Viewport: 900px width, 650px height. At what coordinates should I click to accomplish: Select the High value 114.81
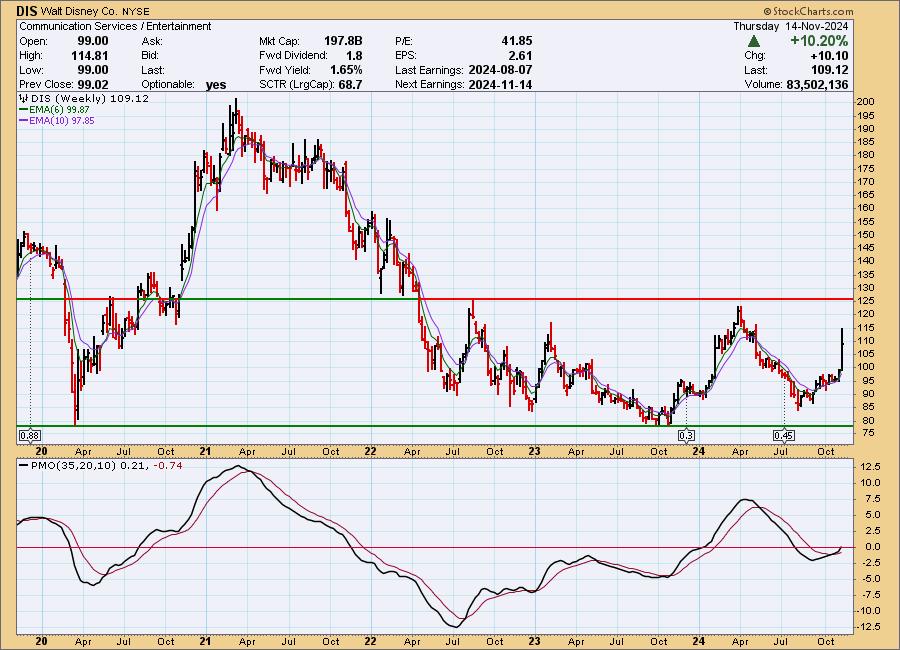point(90,56)
